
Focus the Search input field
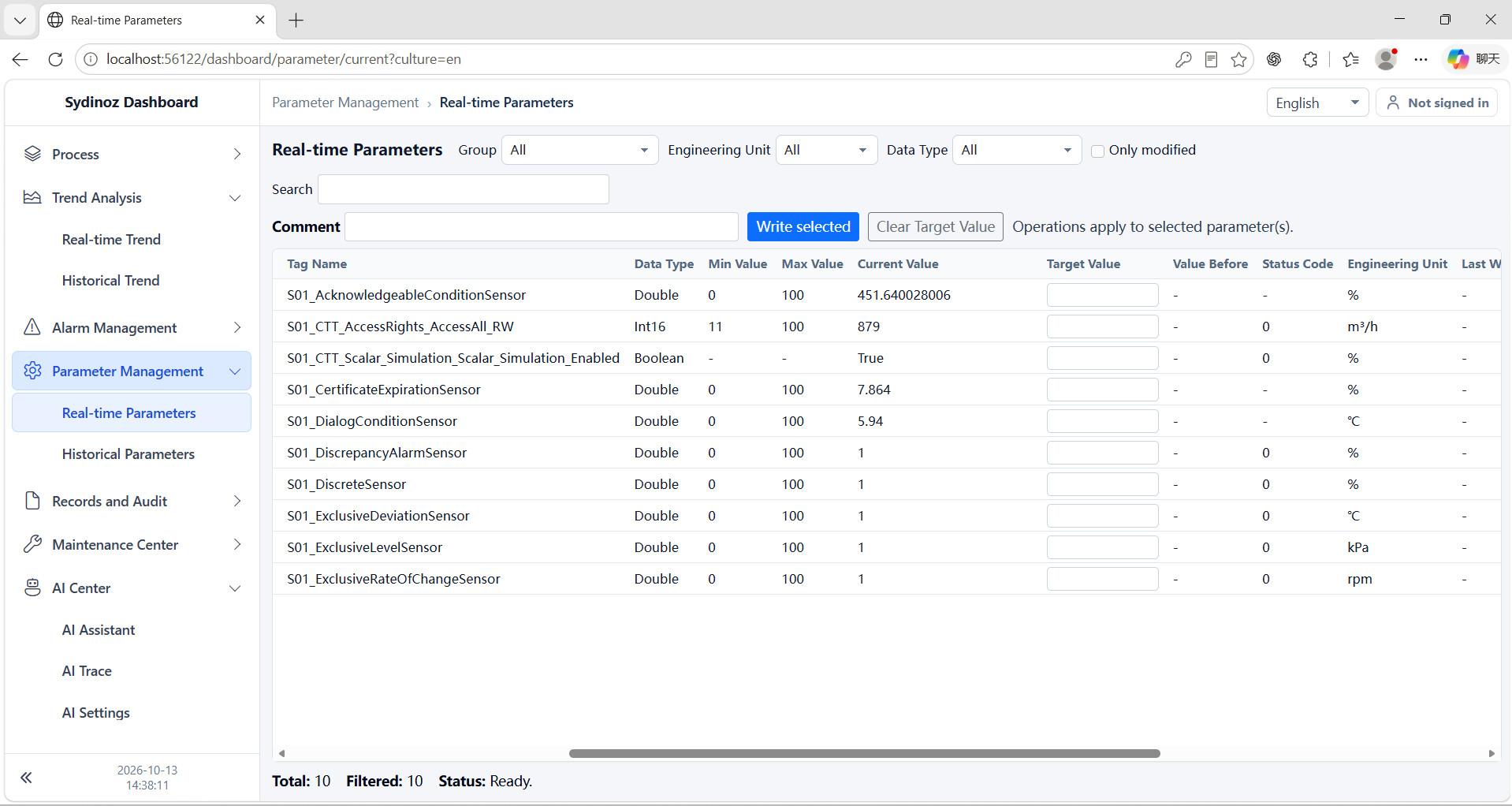pyautogui.click(x=464, y=189)
